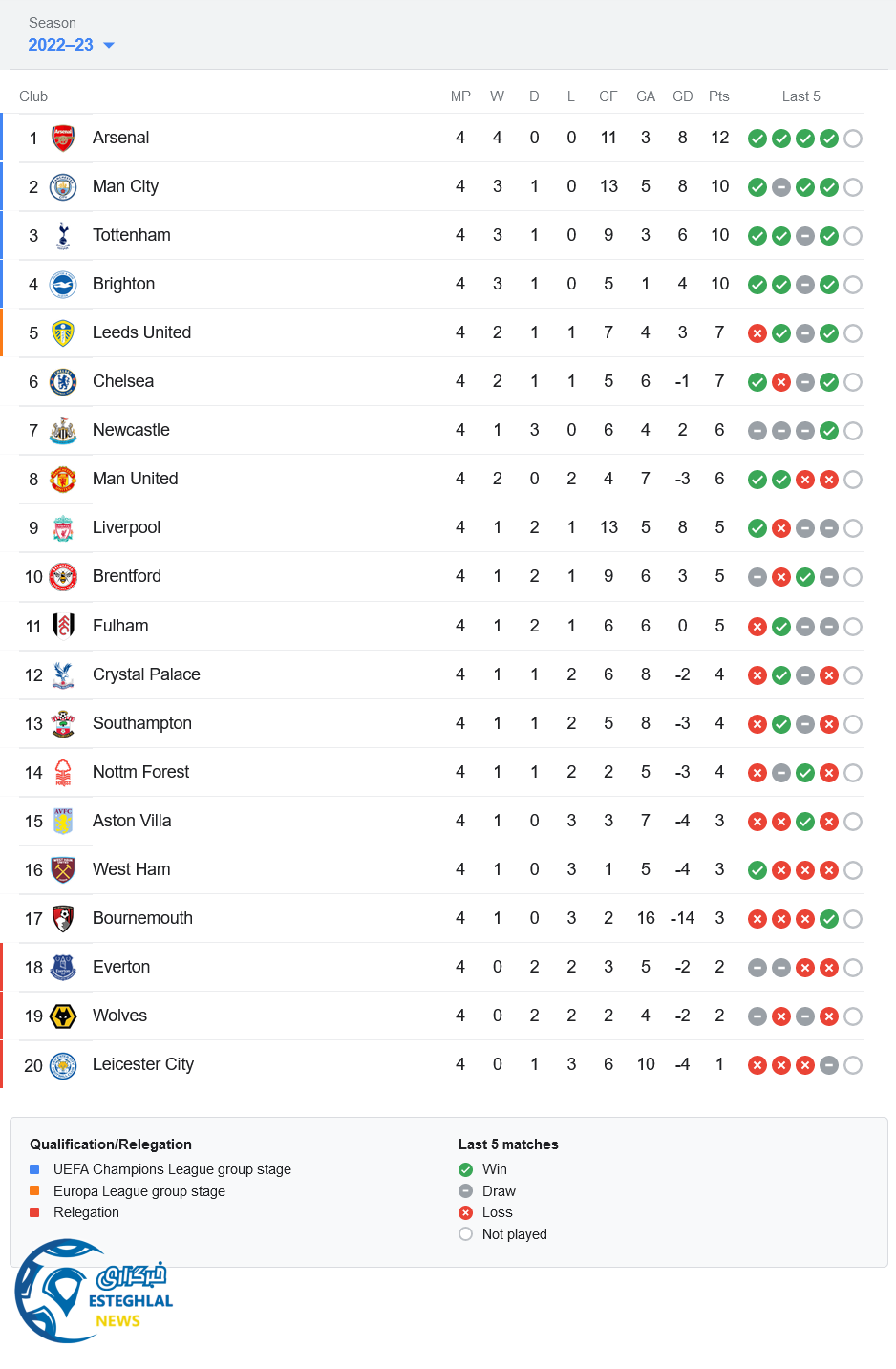Click the Liverpool club crest
Image resolution: width=896 pixels, height=1369 pixels.
pos(63,527)
